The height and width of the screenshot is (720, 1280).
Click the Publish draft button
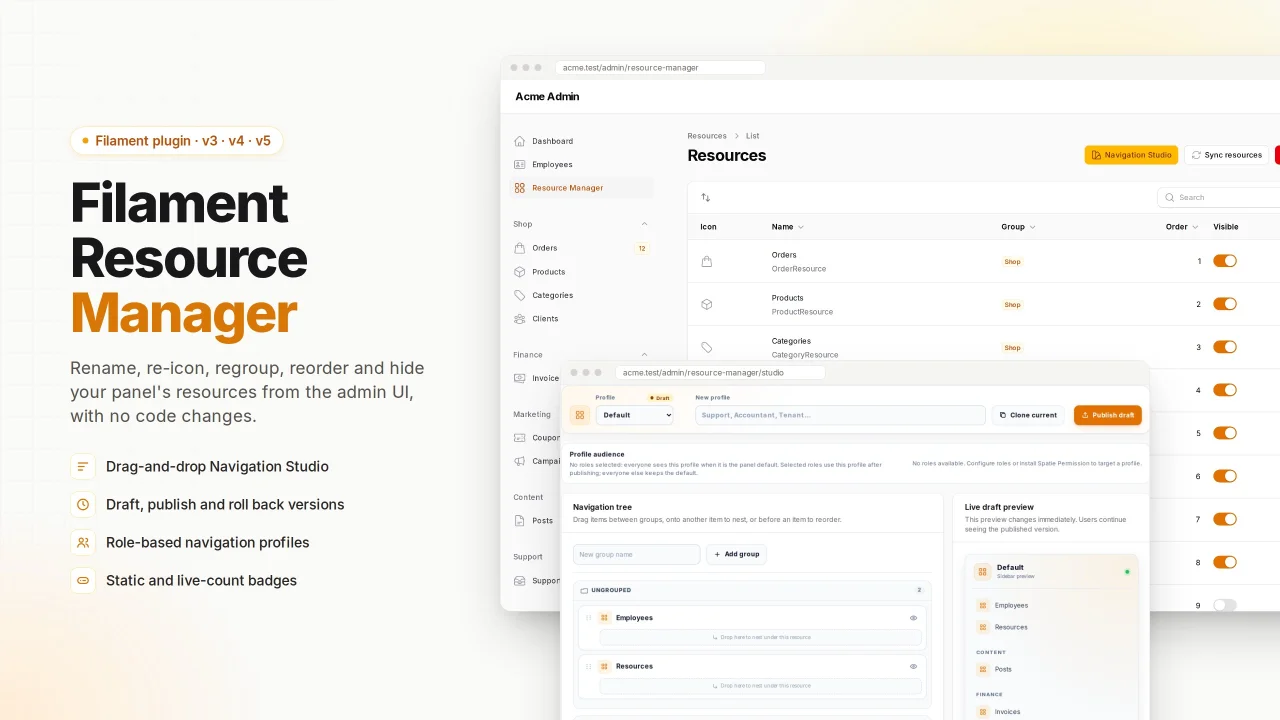(1108, 414)
